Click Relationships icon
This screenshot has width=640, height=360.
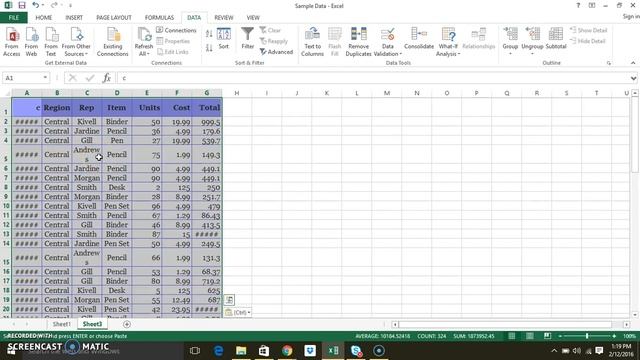pos(478,39)
